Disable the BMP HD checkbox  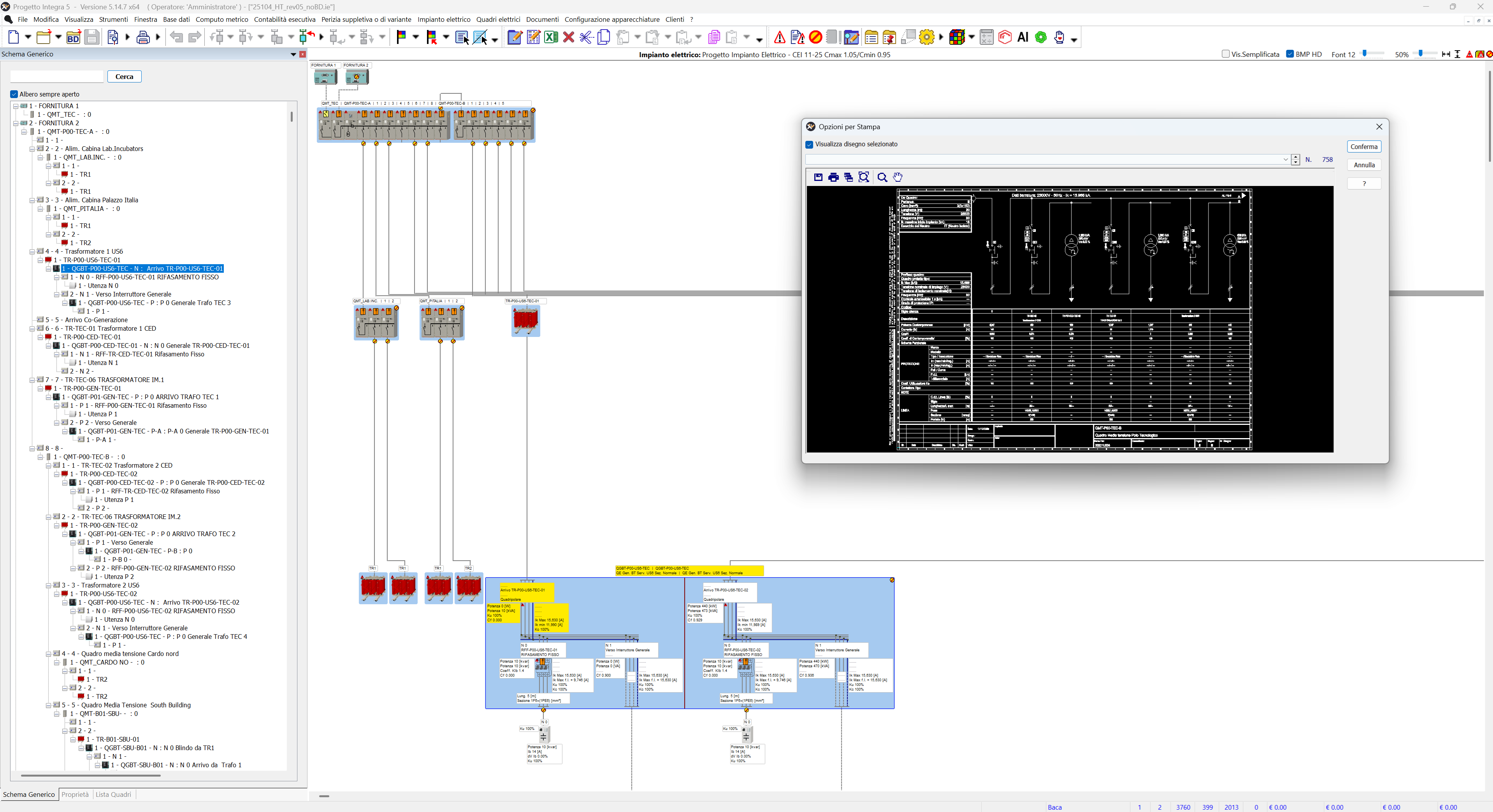click(x=1290, y=54)
